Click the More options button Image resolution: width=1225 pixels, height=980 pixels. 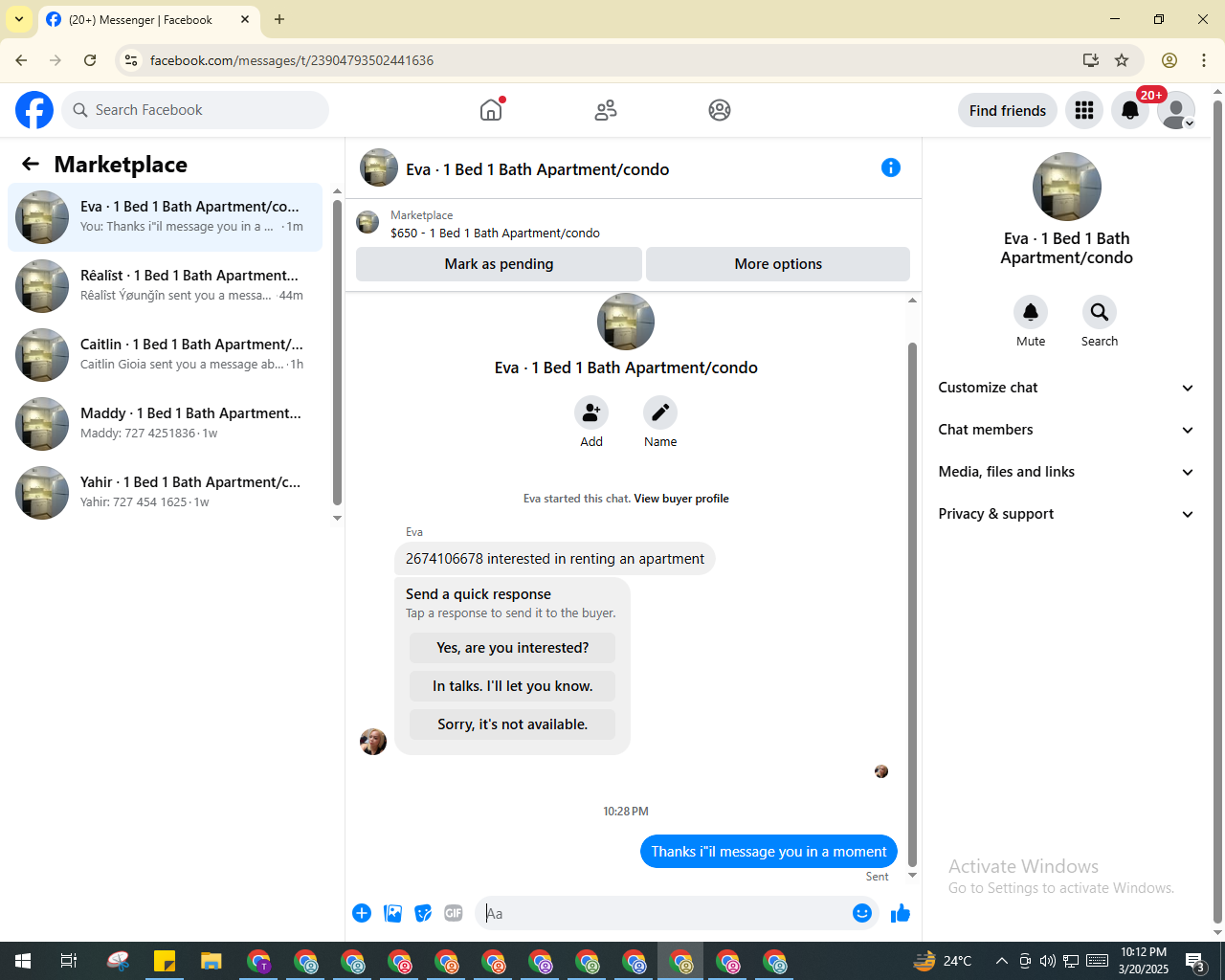tap(778, 264)
